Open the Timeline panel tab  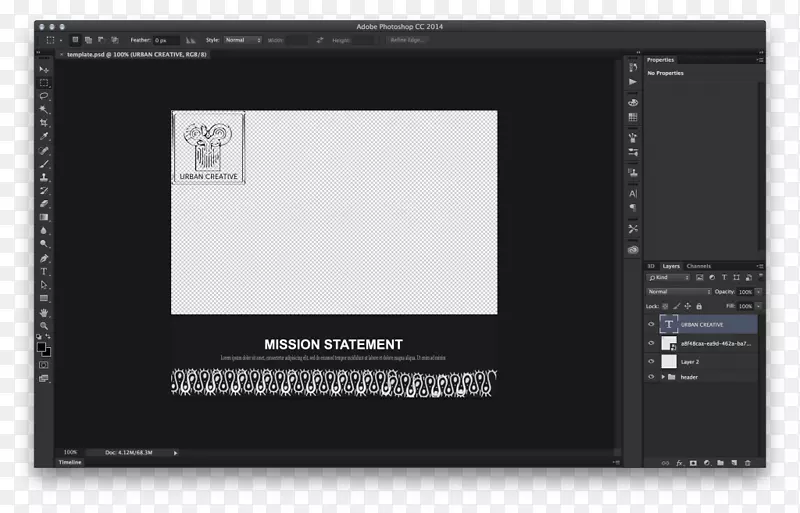point(70,462)
